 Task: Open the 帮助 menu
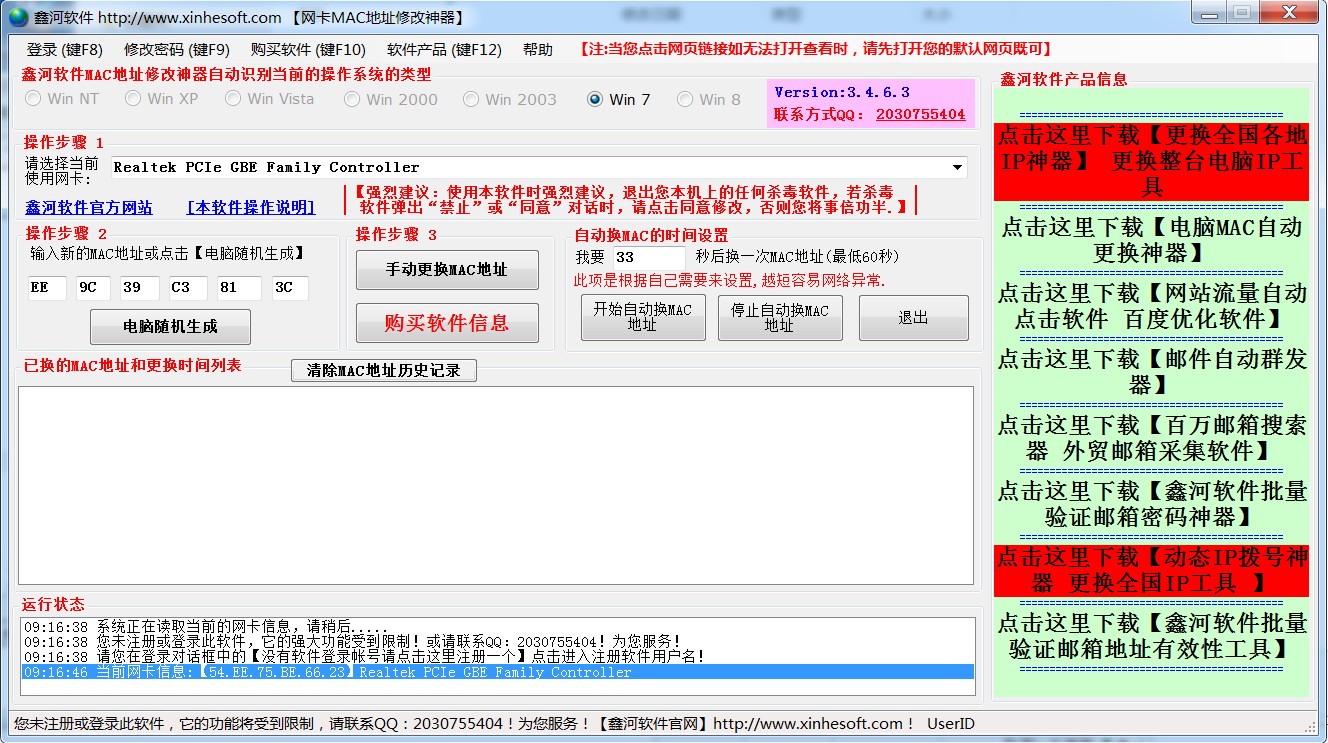537,49
